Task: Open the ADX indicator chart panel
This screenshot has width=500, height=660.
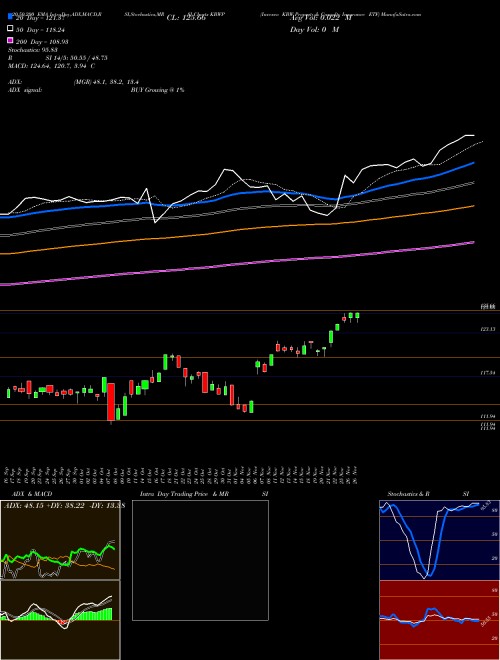Action: point(60,540)
